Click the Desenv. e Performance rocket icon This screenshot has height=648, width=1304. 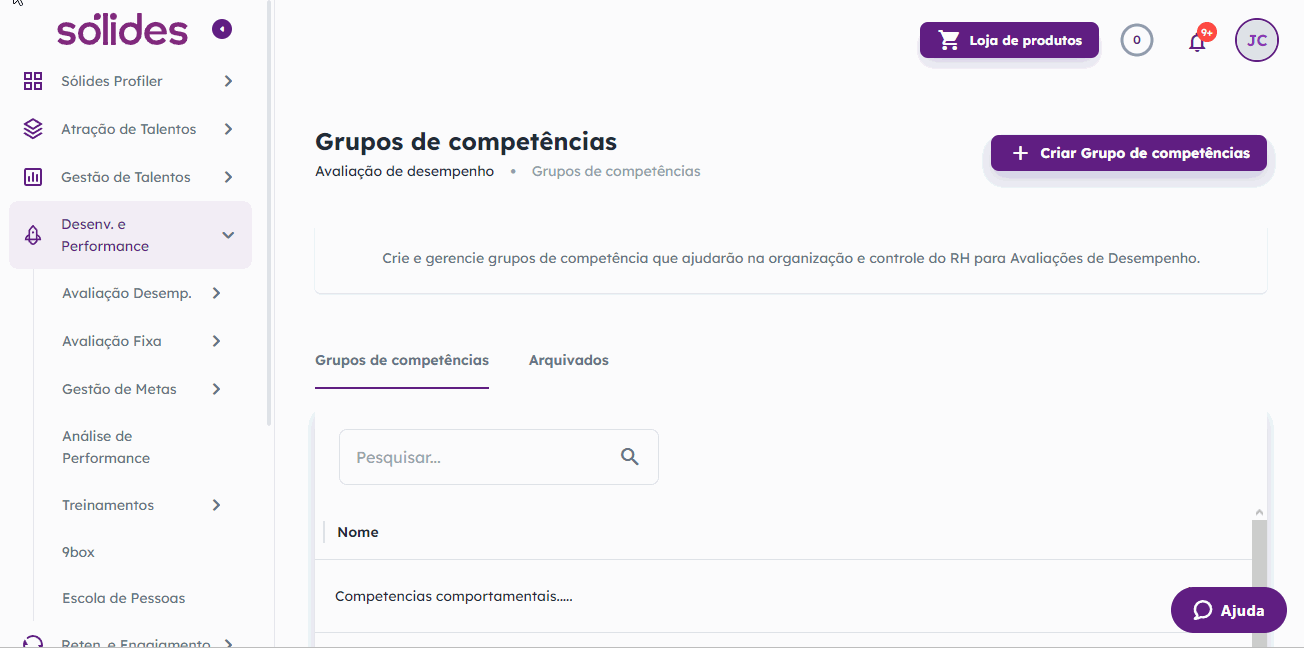[x=33, y=235]
